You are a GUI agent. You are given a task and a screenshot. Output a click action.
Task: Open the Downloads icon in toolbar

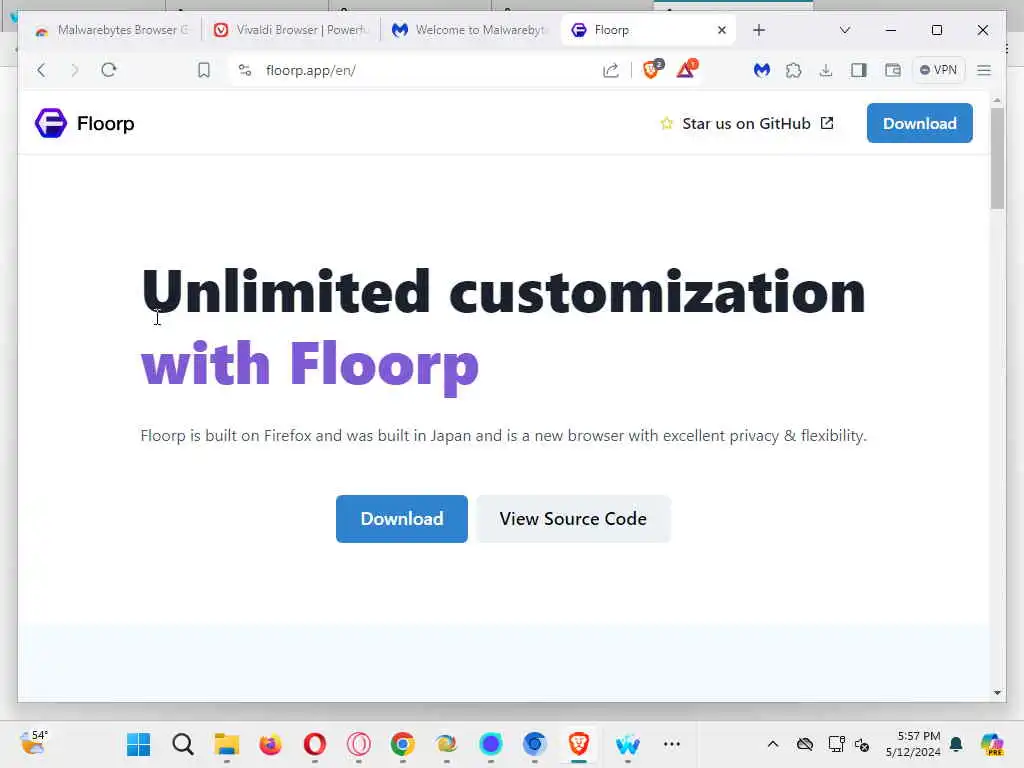[x=826, y=70]
